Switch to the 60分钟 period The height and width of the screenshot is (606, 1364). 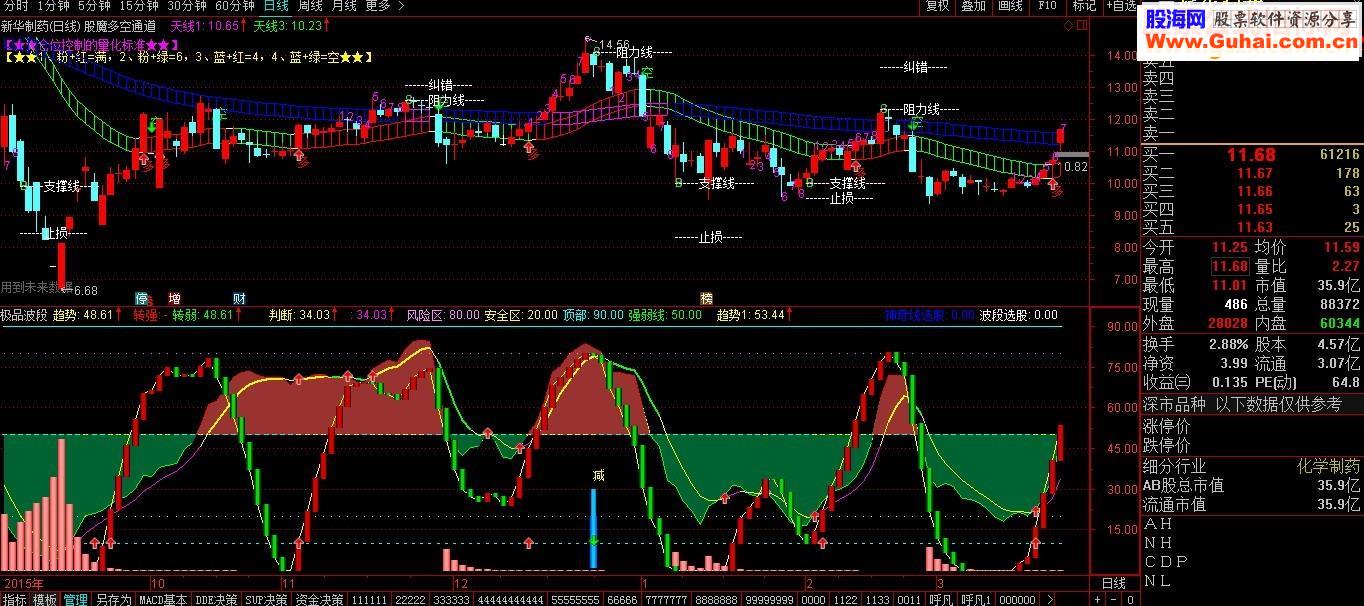point(235,6)
